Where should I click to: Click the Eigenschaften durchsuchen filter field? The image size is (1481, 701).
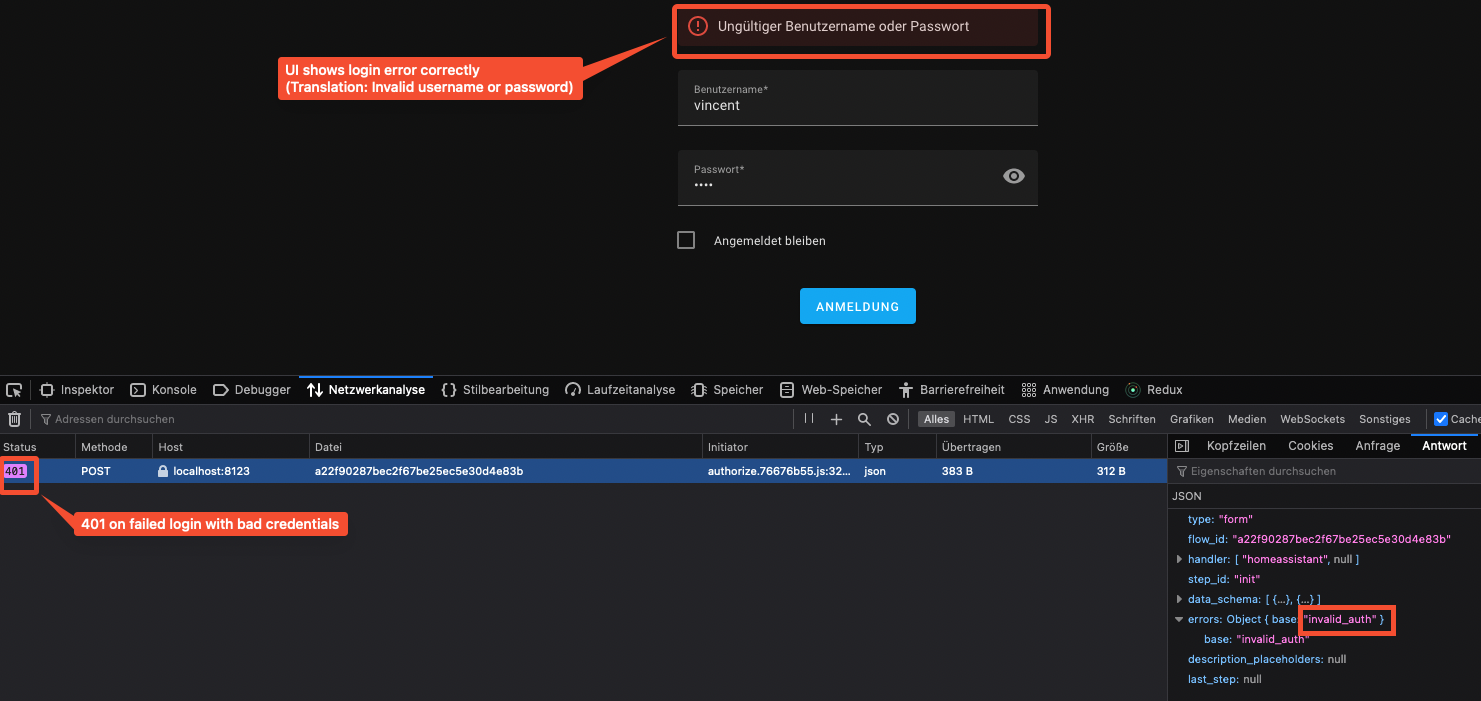pyautogui.click(x=1326, y=471)
